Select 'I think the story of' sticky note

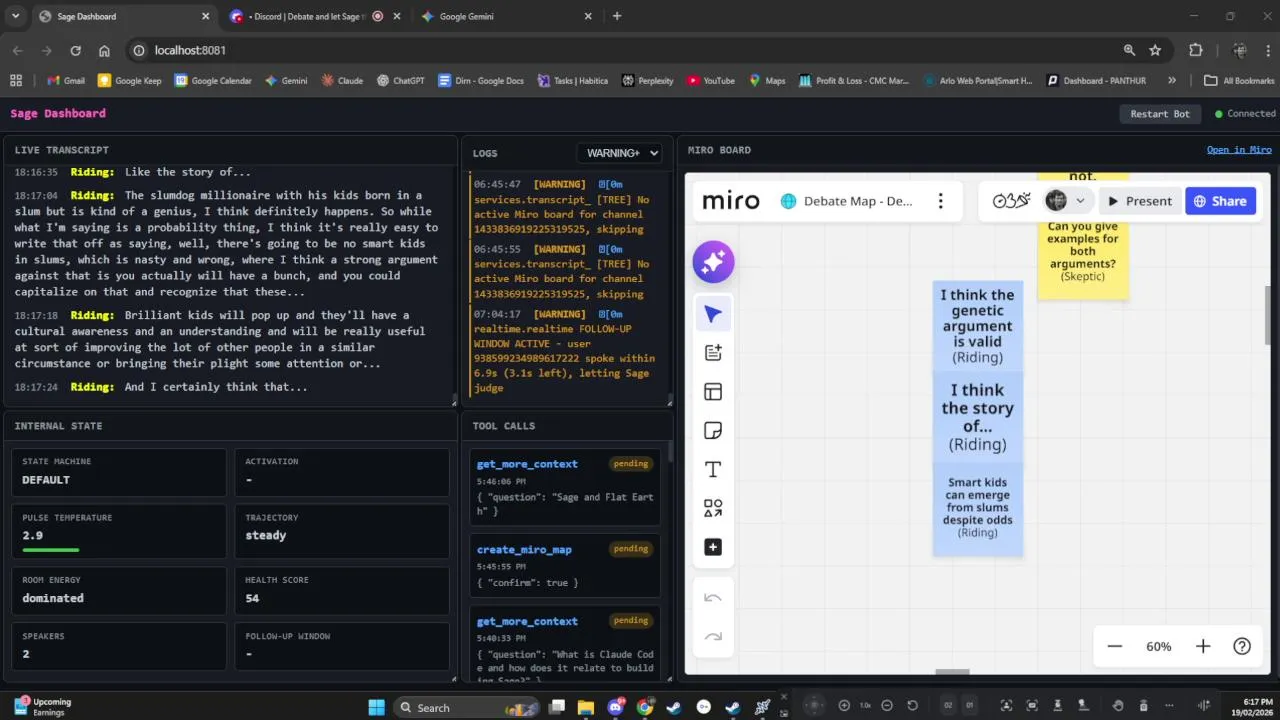(x=977, y=418)
